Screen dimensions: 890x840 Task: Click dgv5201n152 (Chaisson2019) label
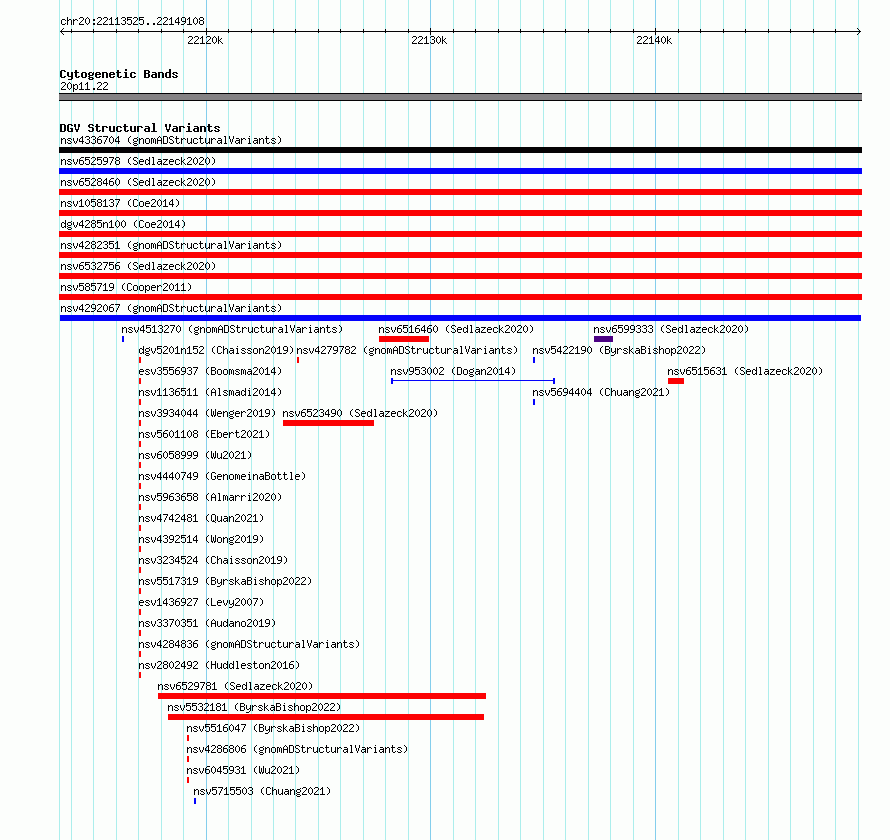[x=216, y=350]
